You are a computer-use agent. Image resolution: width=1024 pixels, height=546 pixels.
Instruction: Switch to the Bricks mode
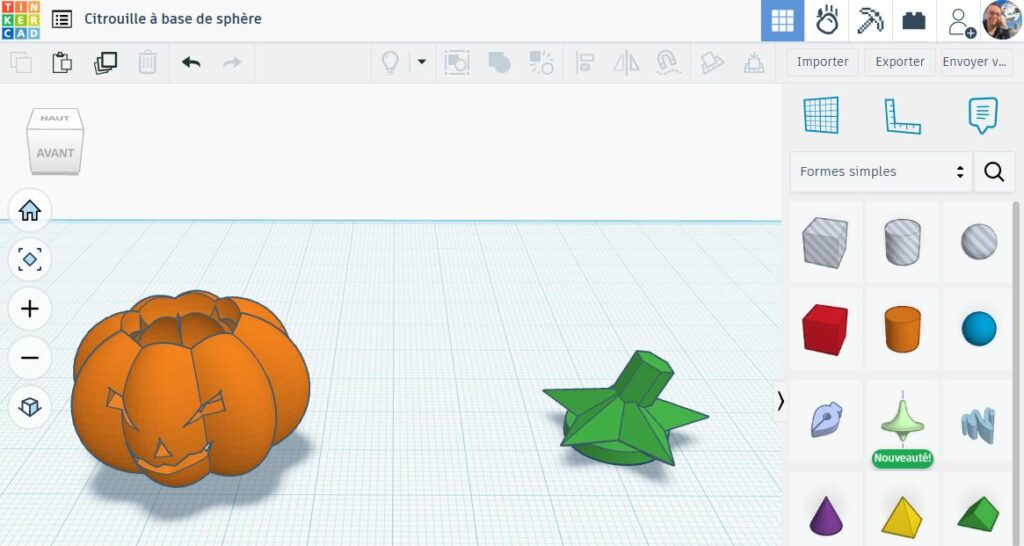[x=913, y=21]
